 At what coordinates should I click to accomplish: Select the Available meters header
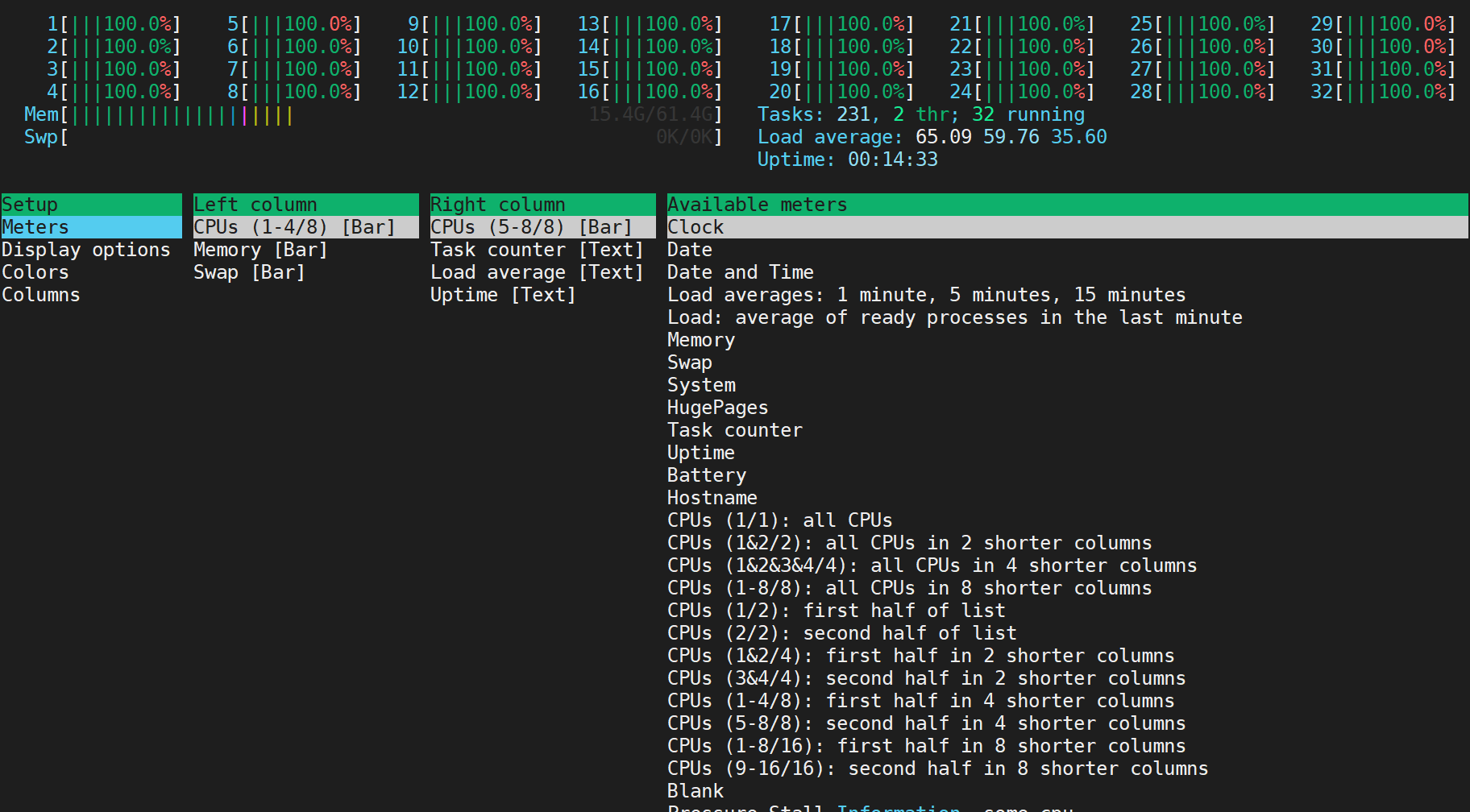[x=1067, y=205]
